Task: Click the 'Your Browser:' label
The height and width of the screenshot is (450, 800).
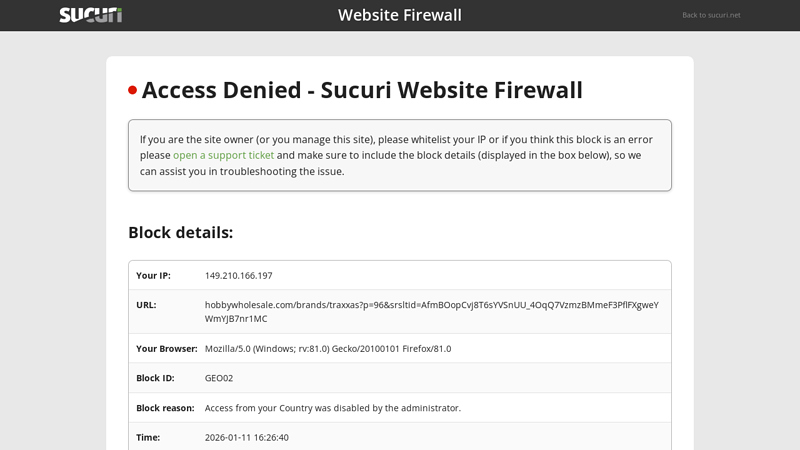Action: [x=166, y=348]
